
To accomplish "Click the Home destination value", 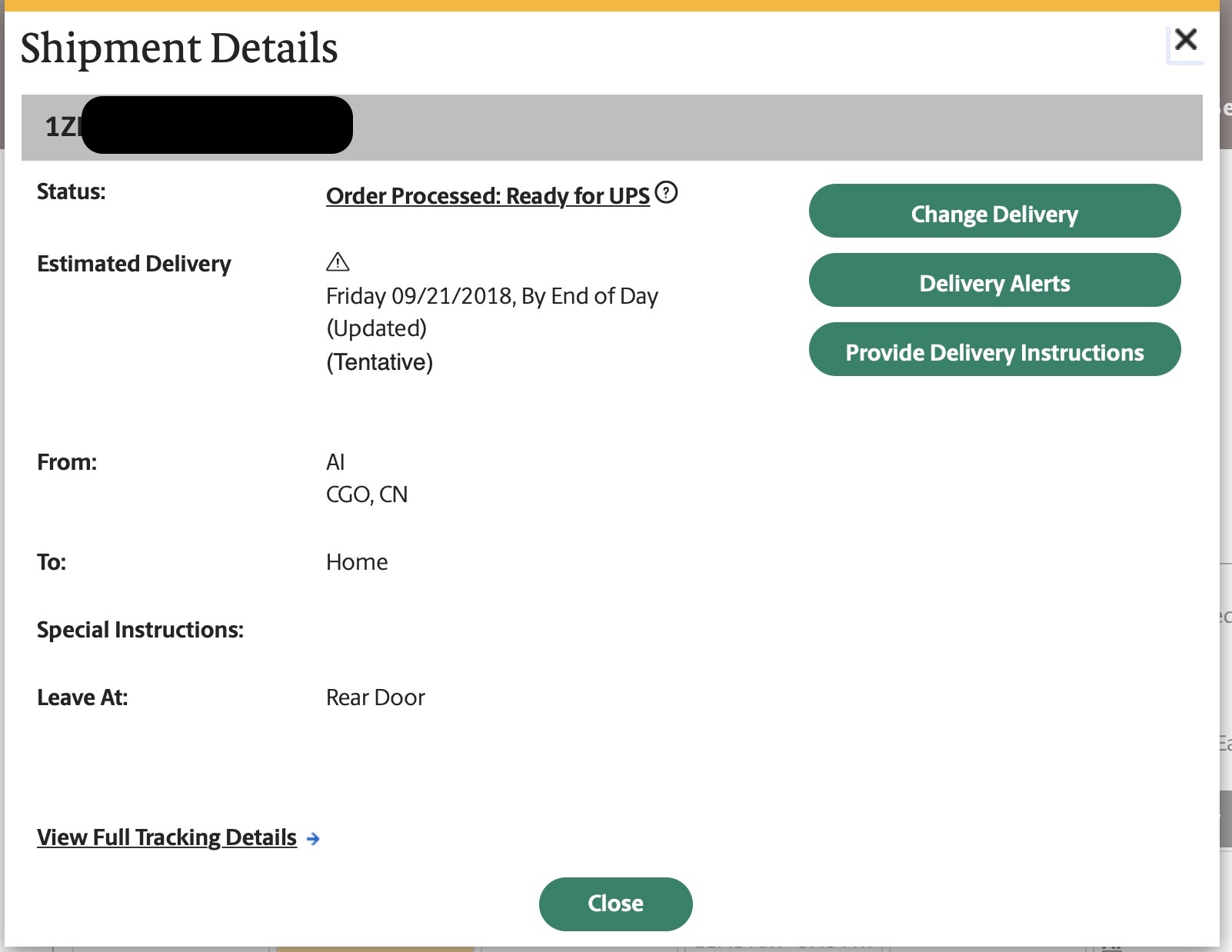I will pos(357,562).
